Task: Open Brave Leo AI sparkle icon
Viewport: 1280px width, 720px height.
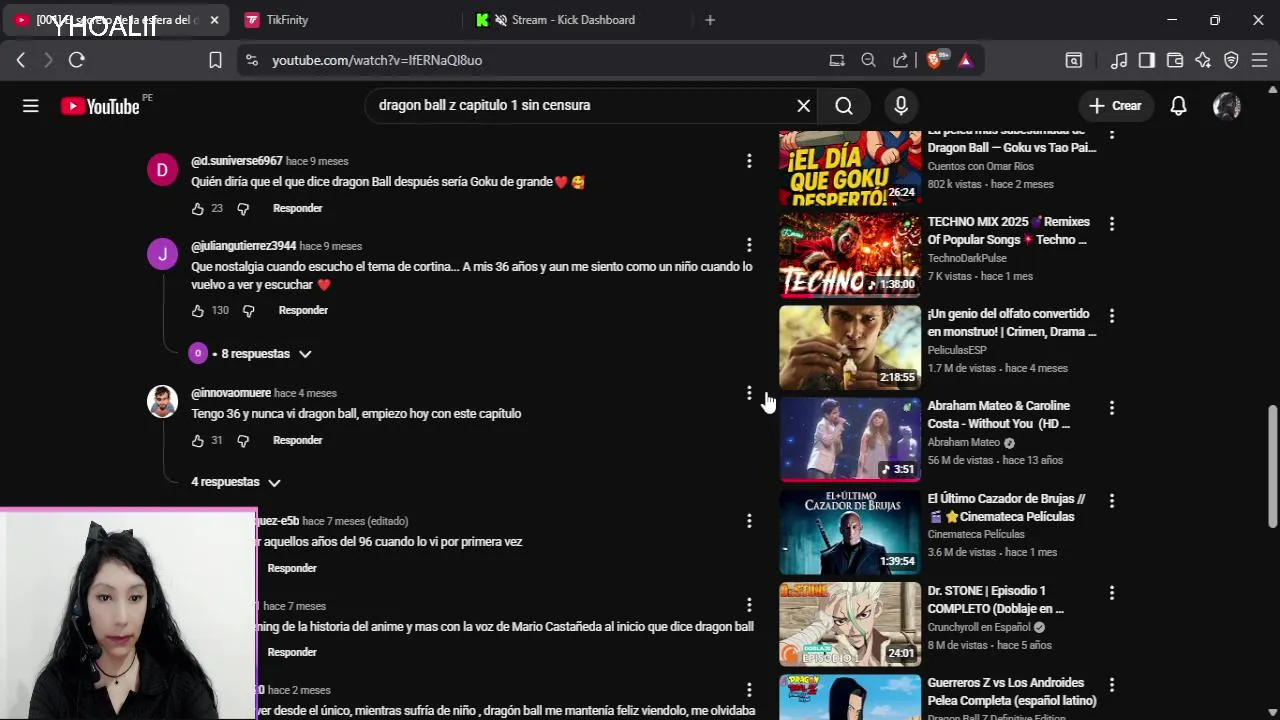Action: coord(1203,60)
